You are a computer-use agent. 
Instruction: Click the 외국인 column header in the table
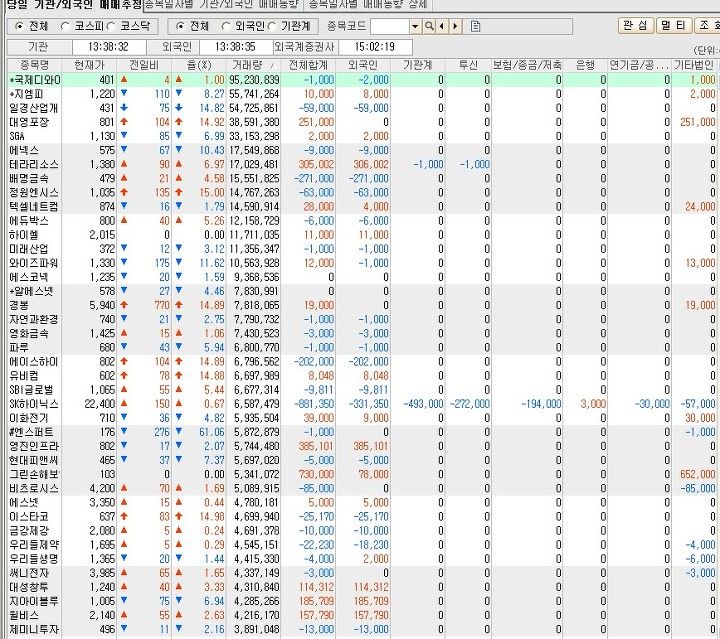[363, 65]
